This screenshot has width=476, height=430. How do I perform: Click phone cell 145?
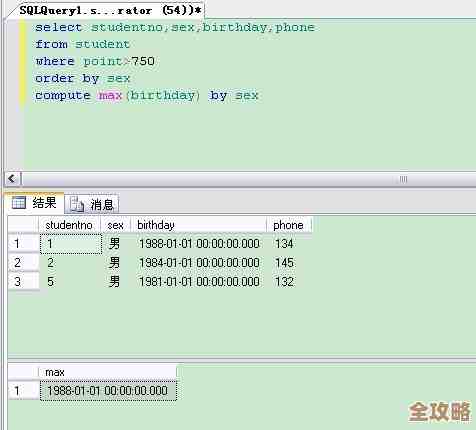point(284,263)
